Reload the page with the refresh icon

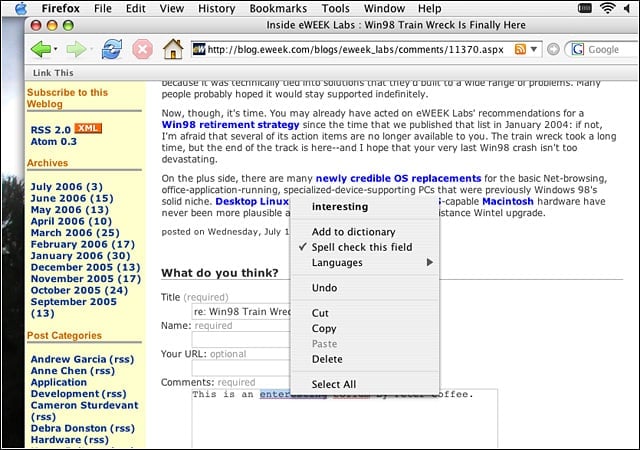pyautogui.click(x=111, y=49)
